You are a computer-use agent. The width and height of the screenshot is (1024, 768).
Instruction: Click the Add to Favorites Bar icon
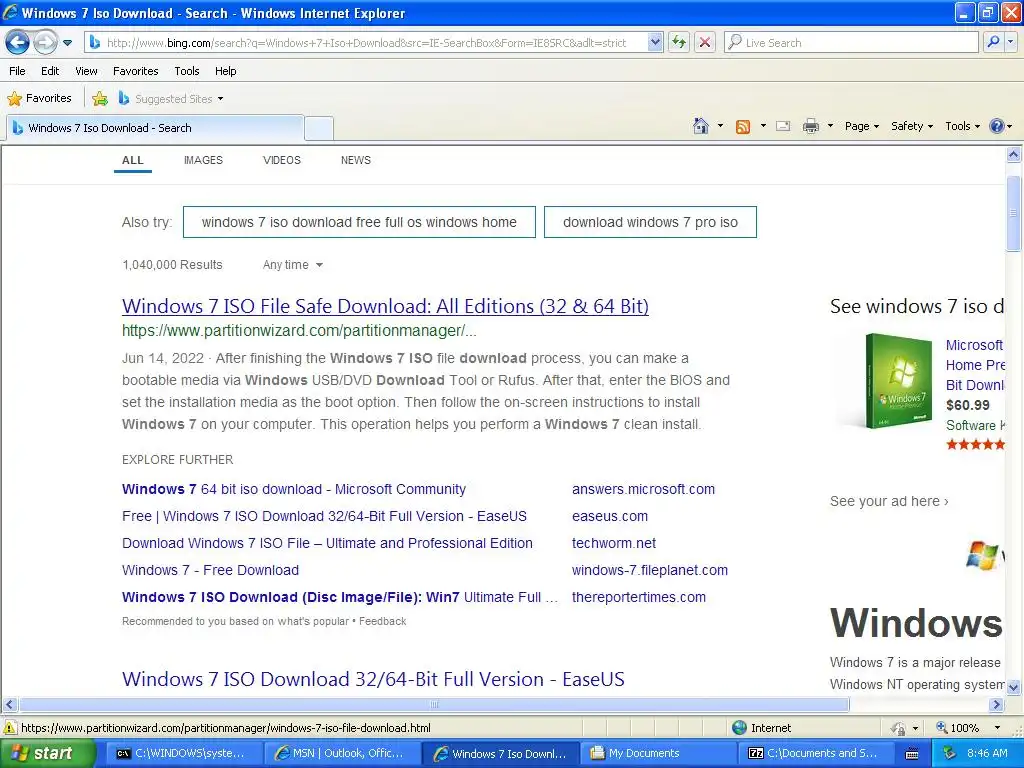pos(100,99)
